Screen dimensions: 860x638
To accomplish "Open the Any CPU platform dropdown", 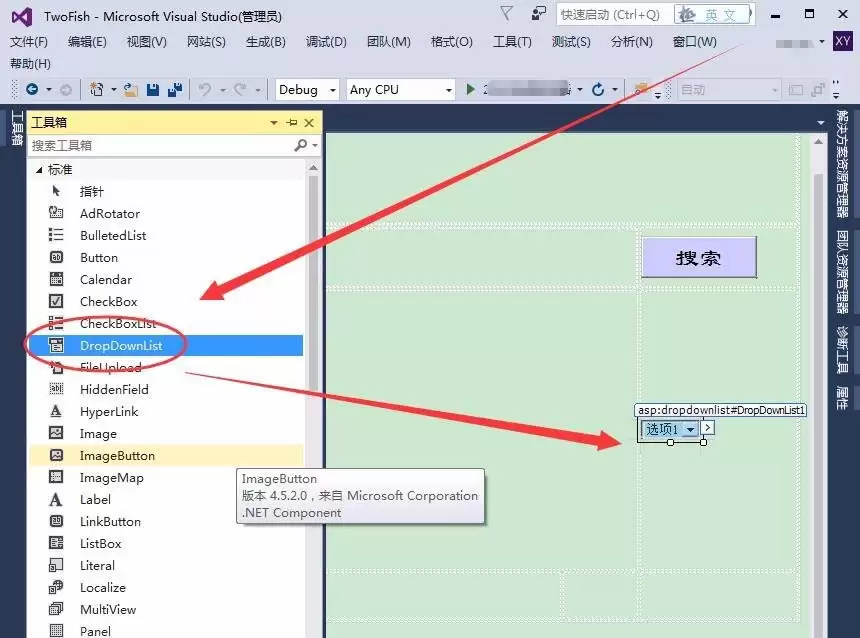I will [x=399, y=89].
